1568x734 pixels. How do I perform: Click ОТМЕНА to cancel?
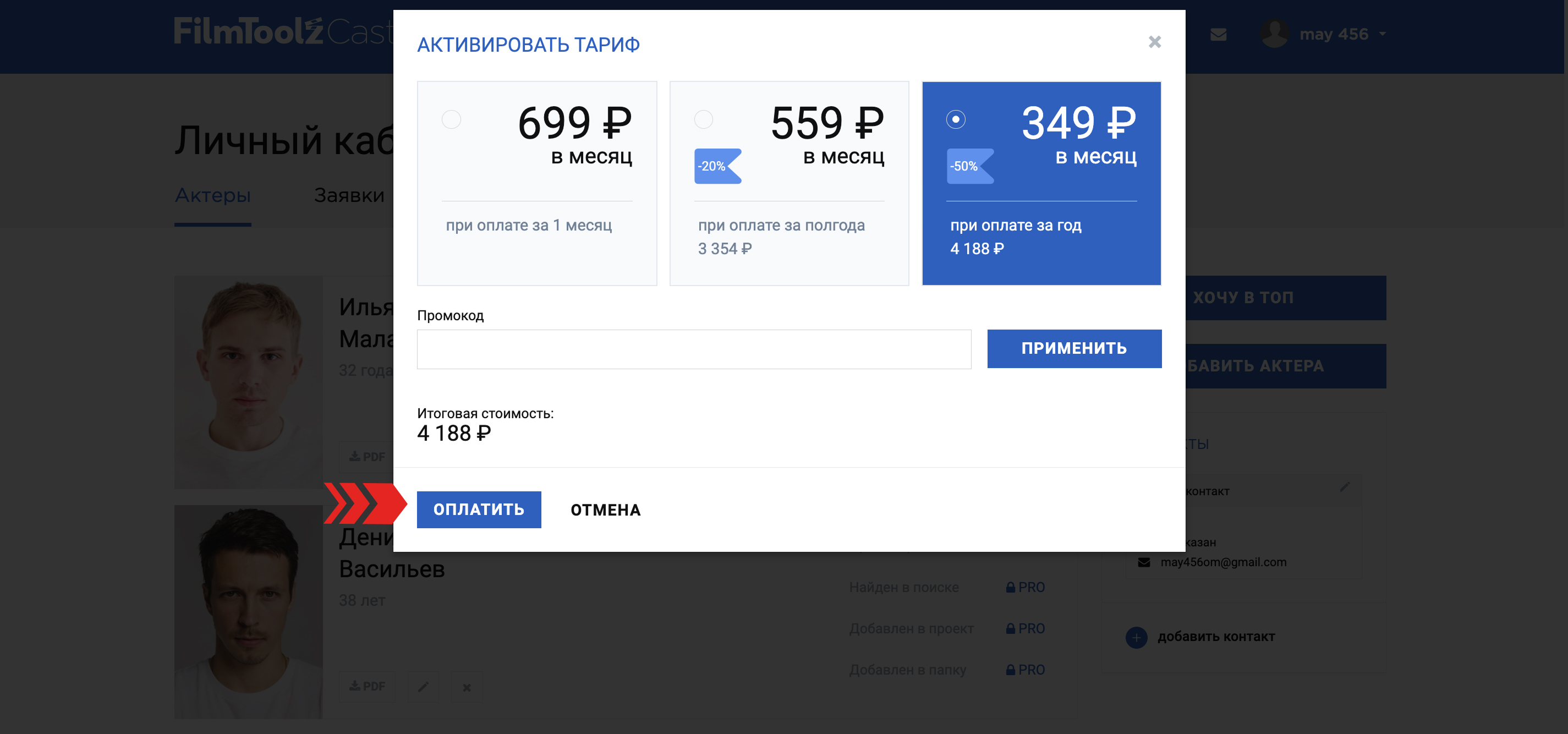(x=605, y=510)
